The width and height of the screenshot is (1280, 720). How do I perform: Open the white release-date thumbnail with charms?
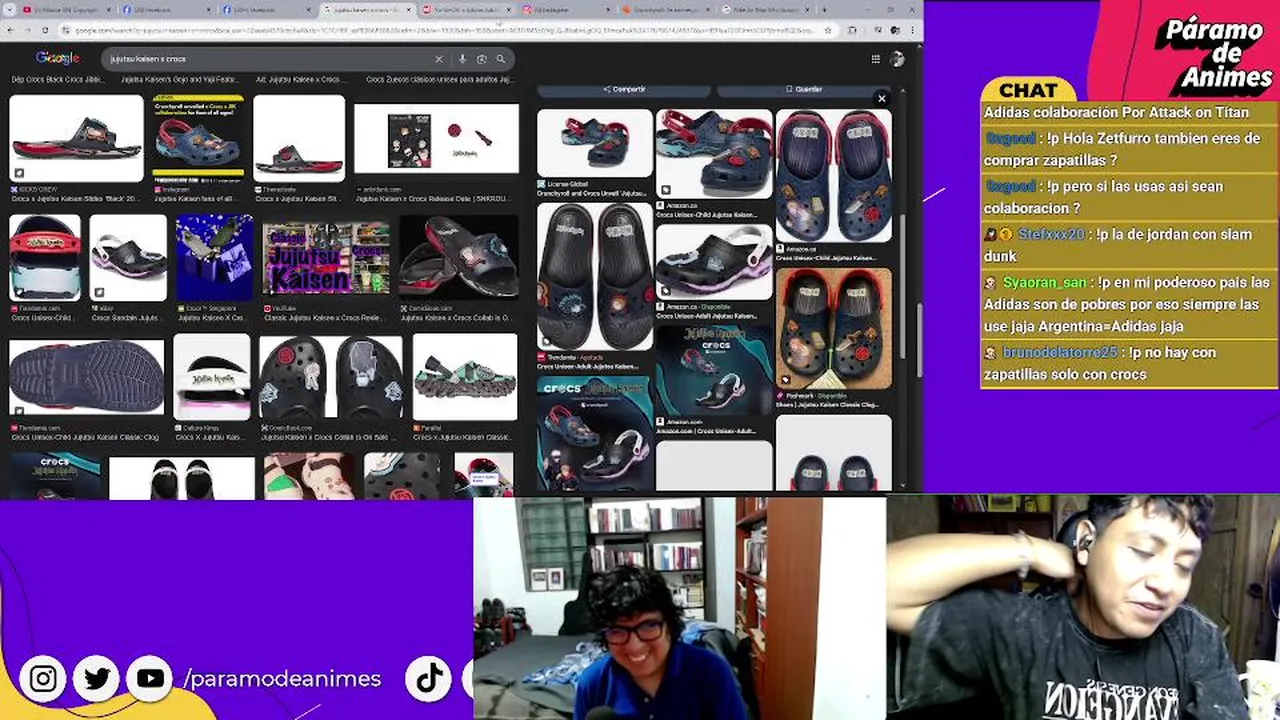436,139
